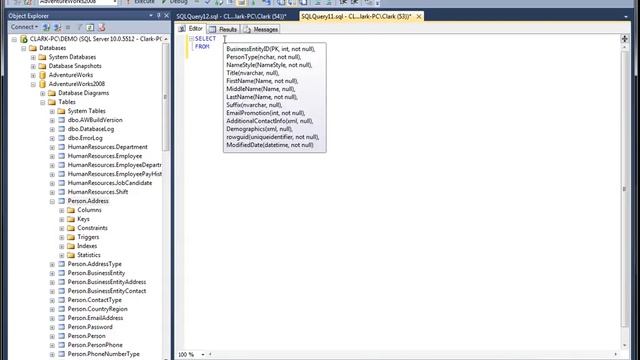Click the AdventureWorks database icon
The image size is (640, 360).
click(x=42, y=75)
